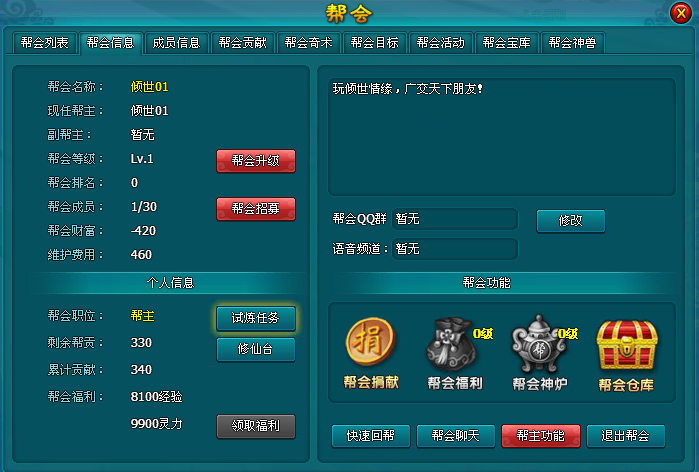
Task: Click the red 帮会升级 button
Action: click(x=256, y=160)
